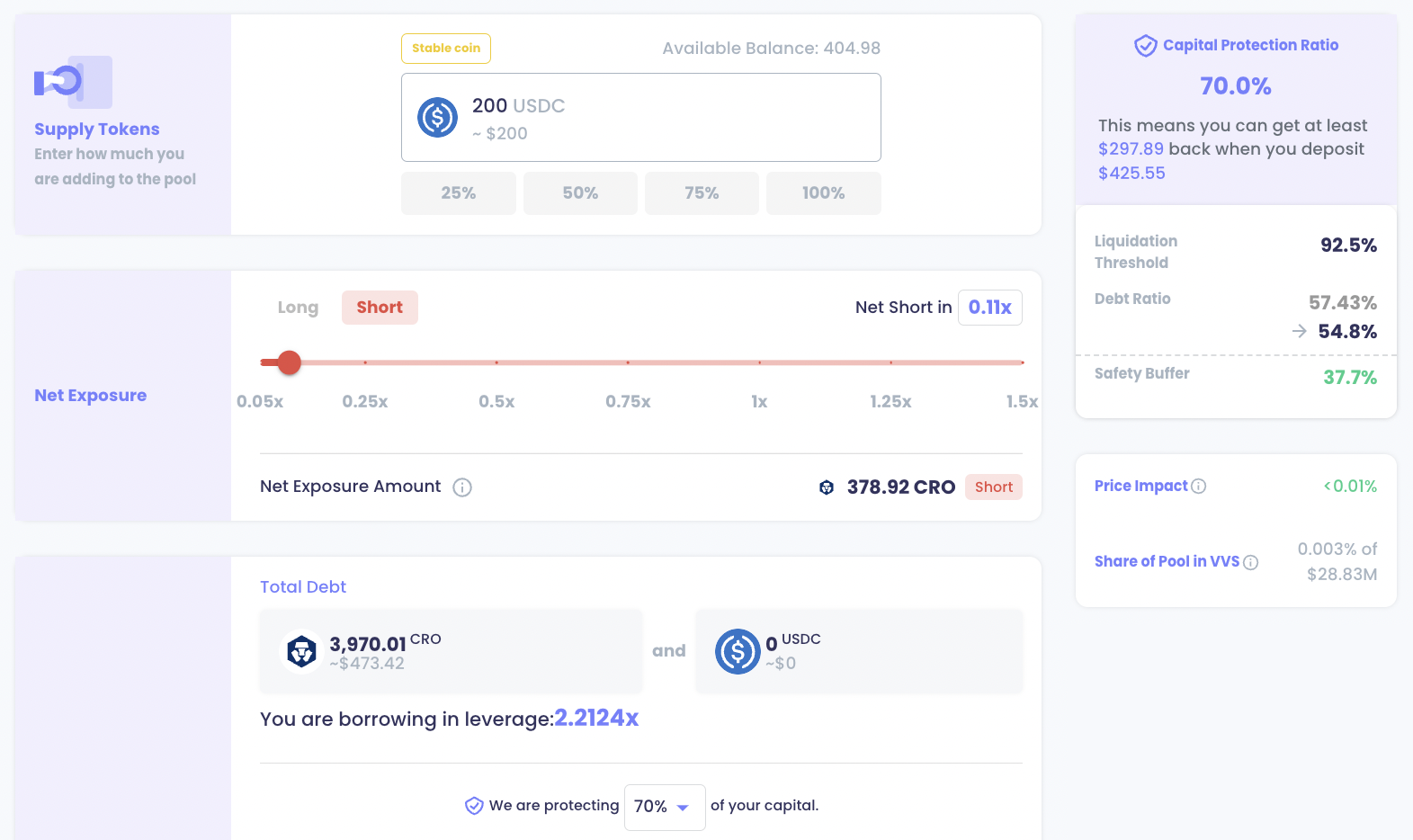The height and width of the screenshot is (840, 1413).
Task: Click the USDC coin icon in supply input
Action: (437, 118)
